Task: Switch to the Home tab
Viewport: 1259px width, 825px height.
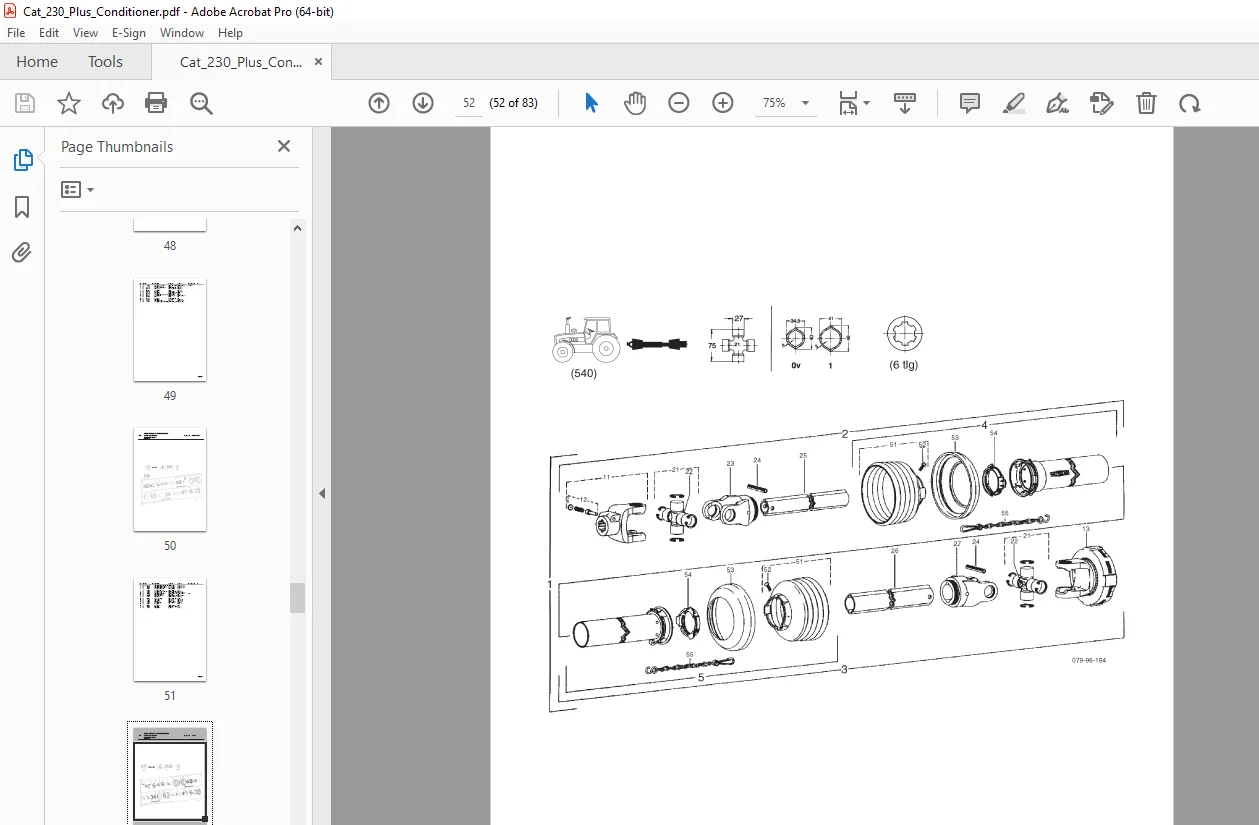Action: click(37, 62)
